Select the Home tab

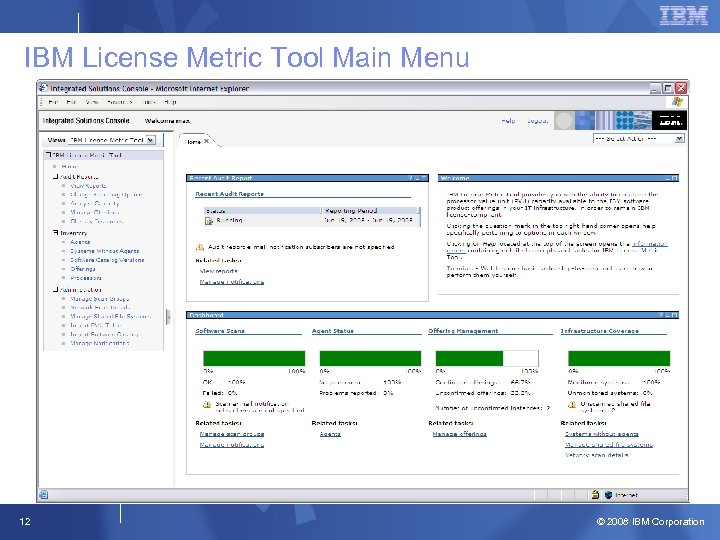click(193, 142)
